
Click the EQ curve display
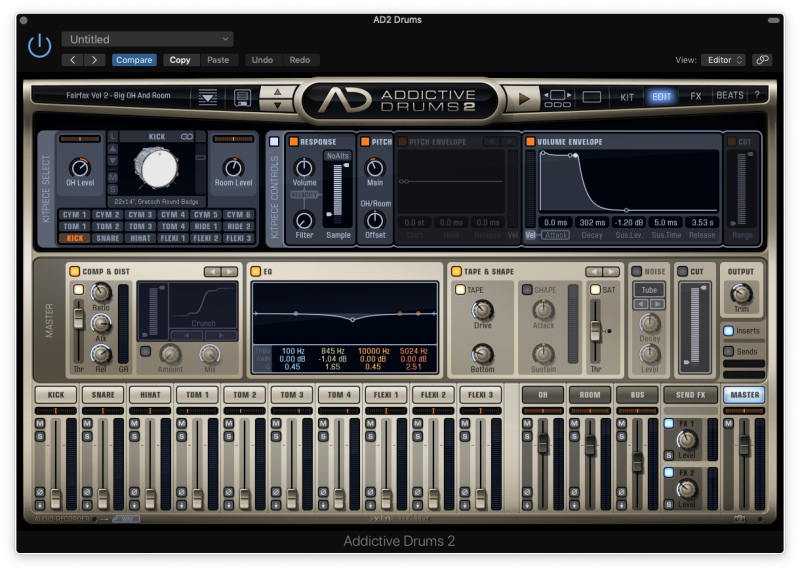click(x=345, y=313)
